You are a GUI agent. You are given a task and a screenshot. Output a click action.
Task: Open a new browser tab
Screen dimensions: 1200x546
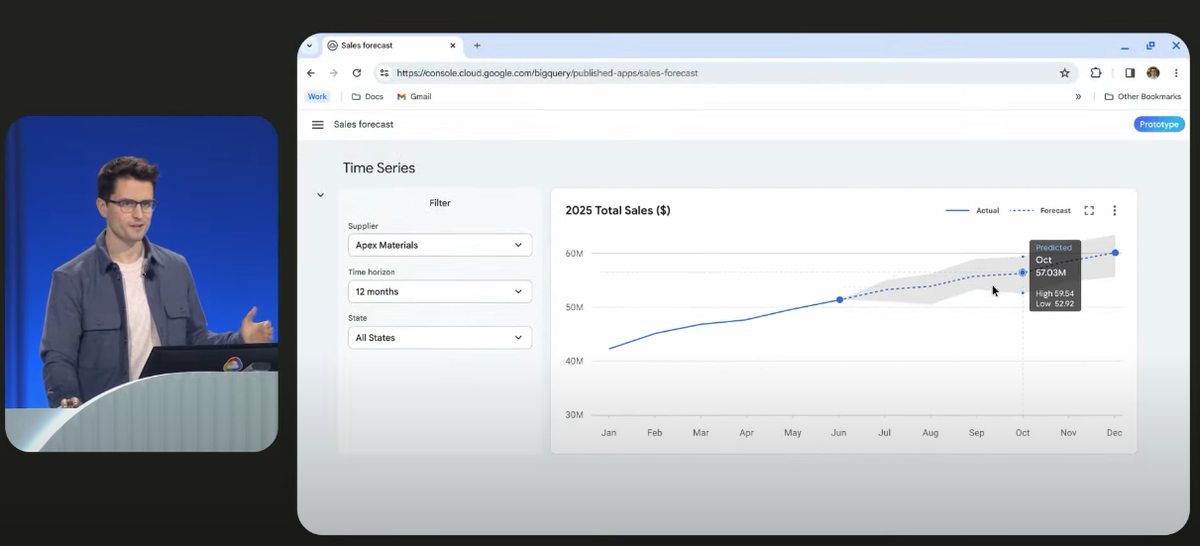click(477, 45)
